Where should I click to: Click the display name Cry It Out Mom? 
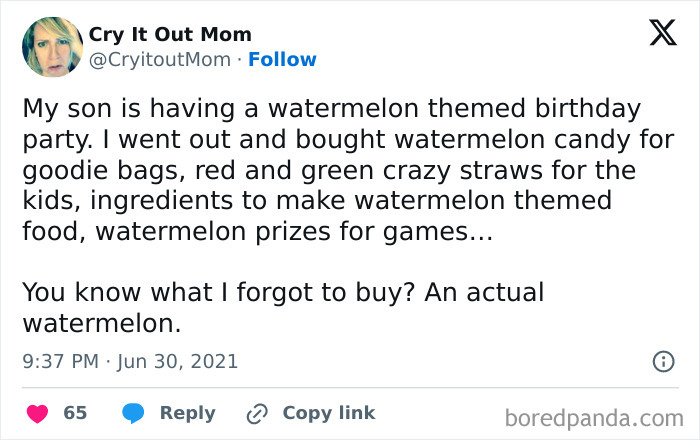[170, 35]
